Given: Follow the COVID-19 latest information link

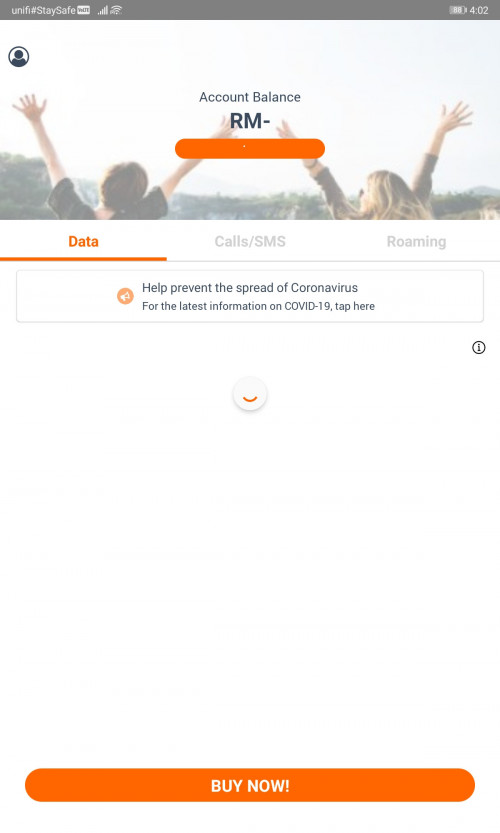Looking at the screenshot, I should (x=258, y=306).
